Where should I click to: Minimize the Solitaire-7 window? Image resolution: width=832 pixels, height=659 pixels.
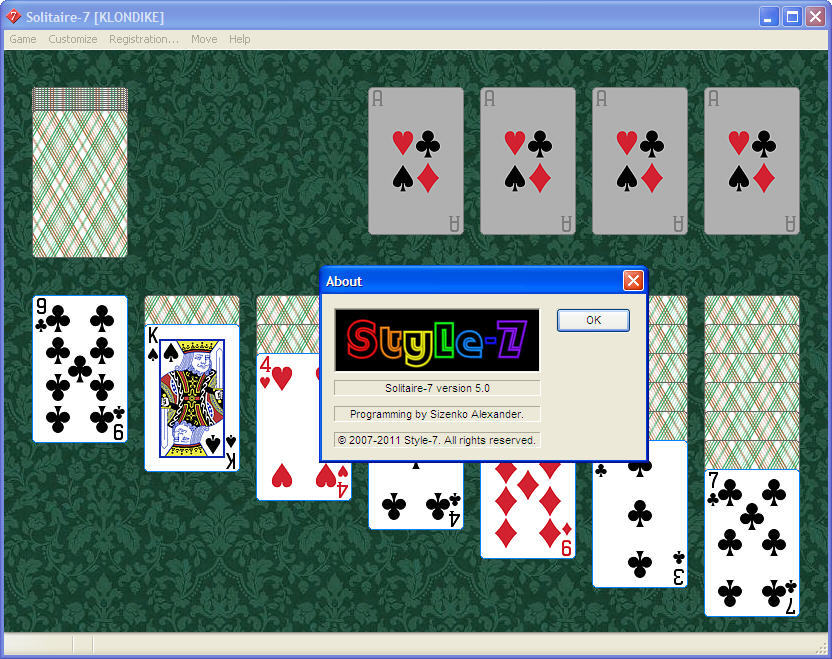pos(768,16)
